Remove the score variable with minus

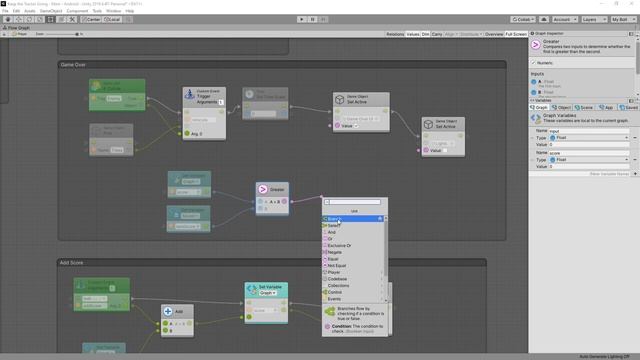635,160
